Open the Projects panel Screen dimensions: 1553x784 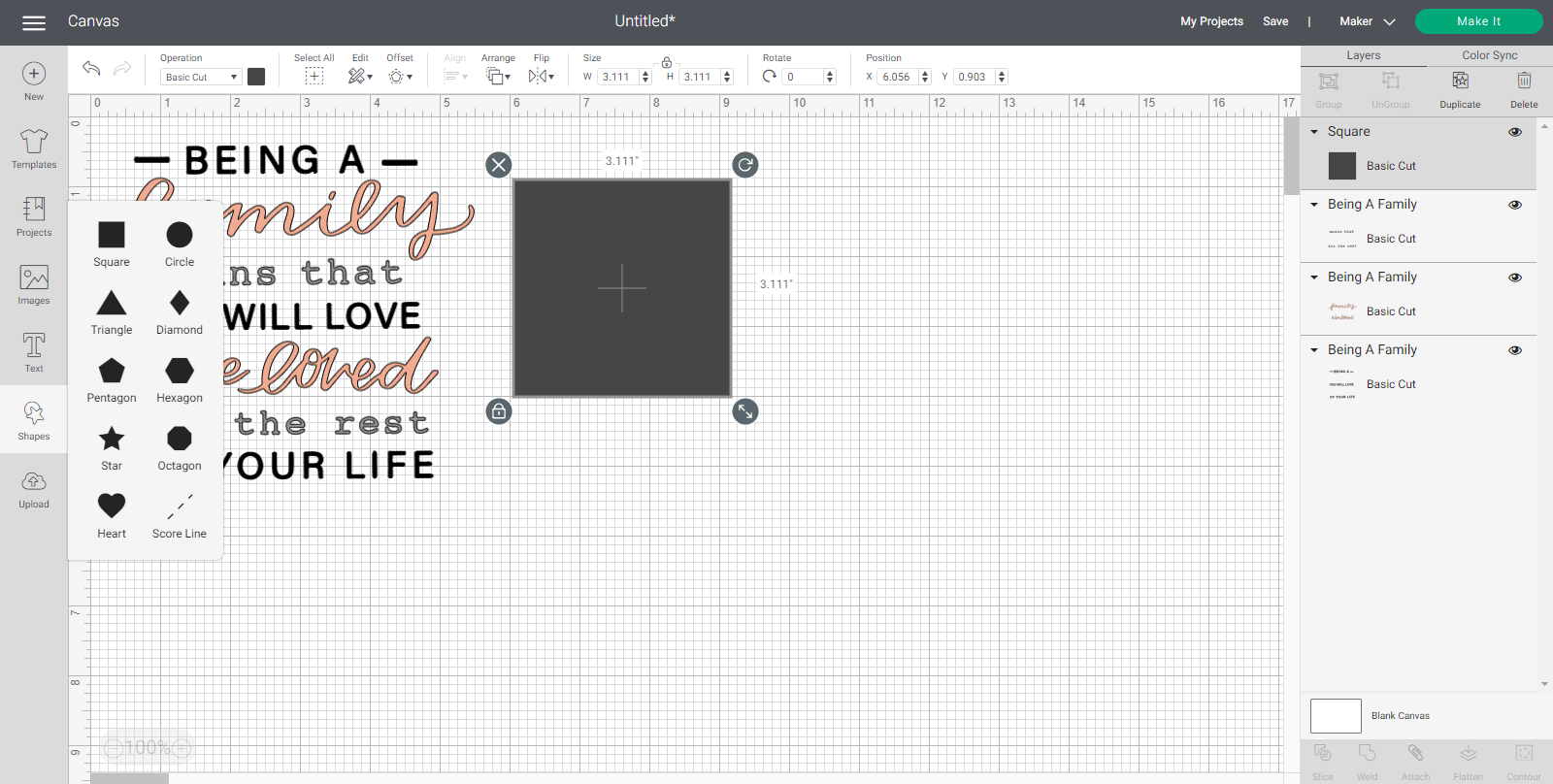coord(34,217)
